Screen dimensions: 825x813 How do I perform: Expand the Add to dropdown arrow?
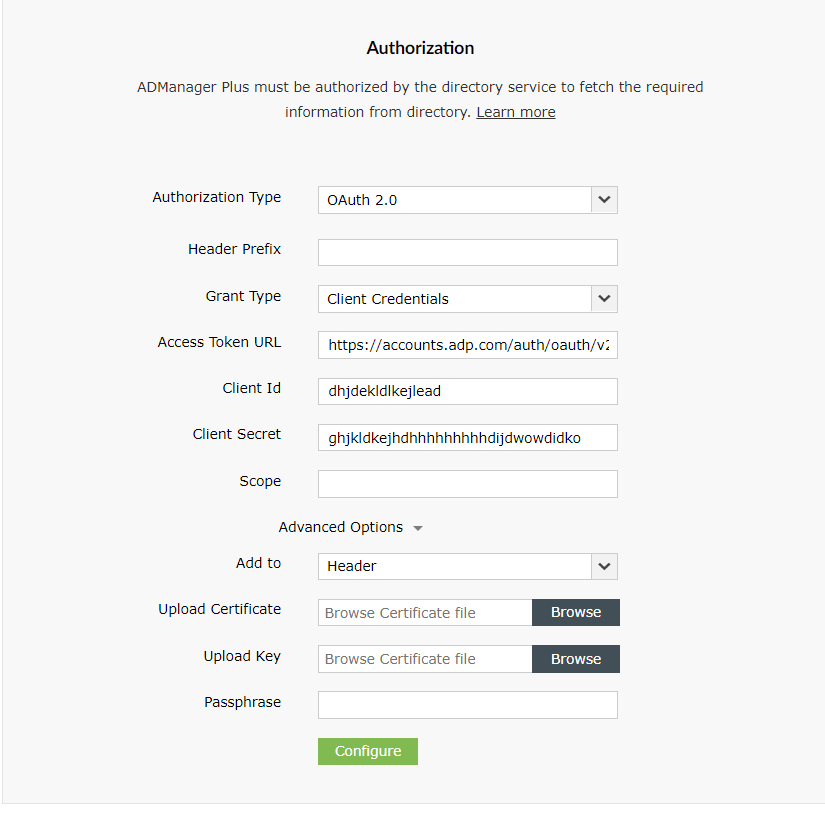click(604, 566)
